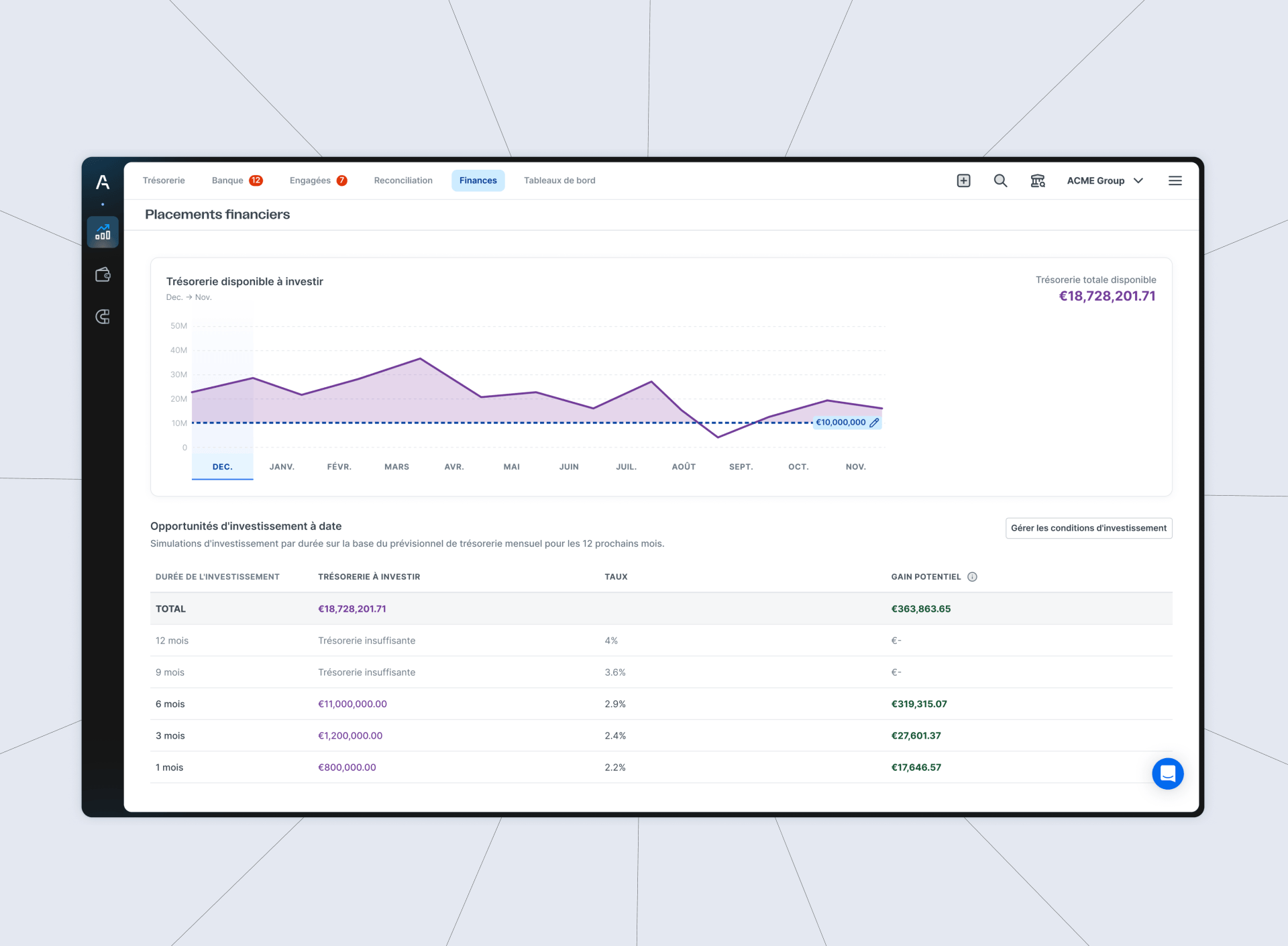Expand the ACME Group dropdown
The height and width of the screenshot is (946, 1288).
[x=1105, y=180]
